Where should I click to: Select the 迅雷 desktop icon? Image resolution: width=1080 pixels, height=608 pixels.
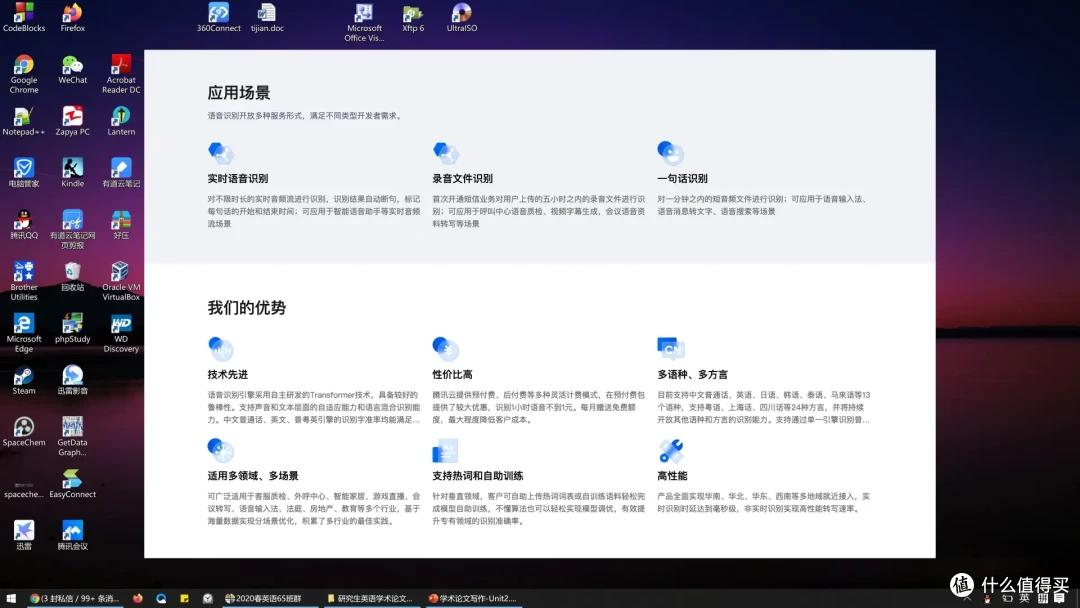(x=24, y=535)
